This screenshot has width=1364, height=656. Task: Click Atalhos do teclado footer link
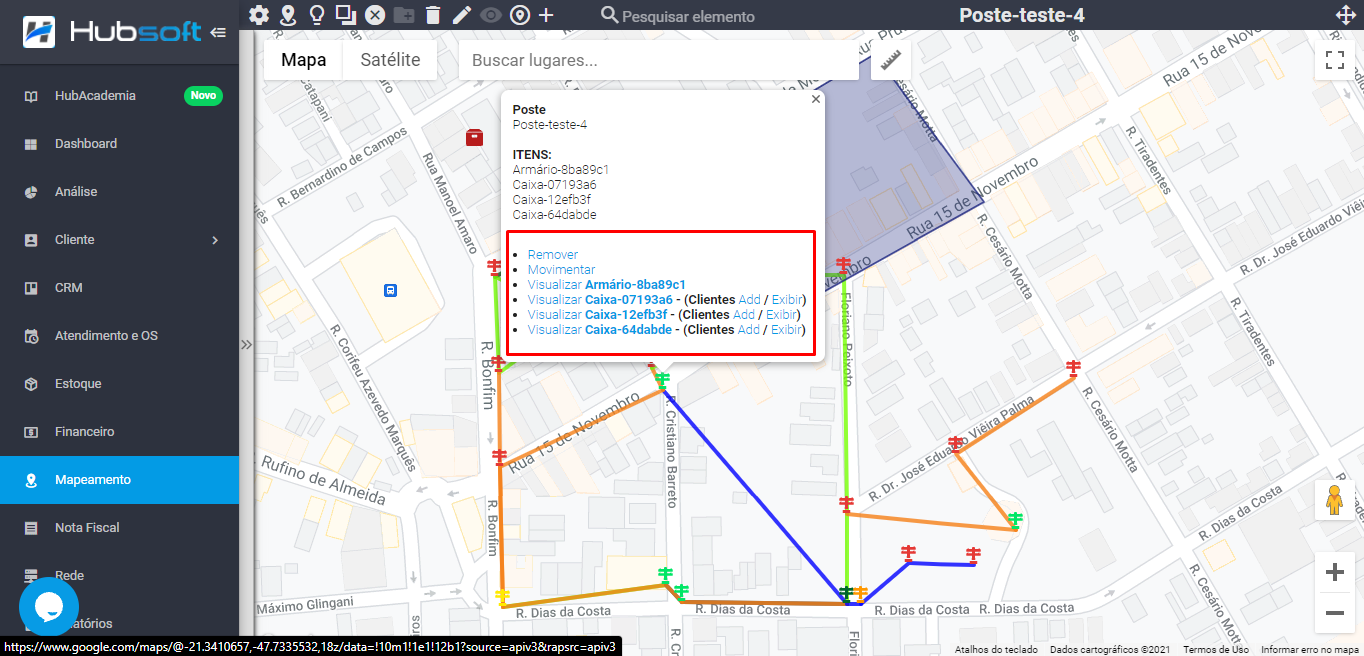pyautogui.click(x=994, y=650)
